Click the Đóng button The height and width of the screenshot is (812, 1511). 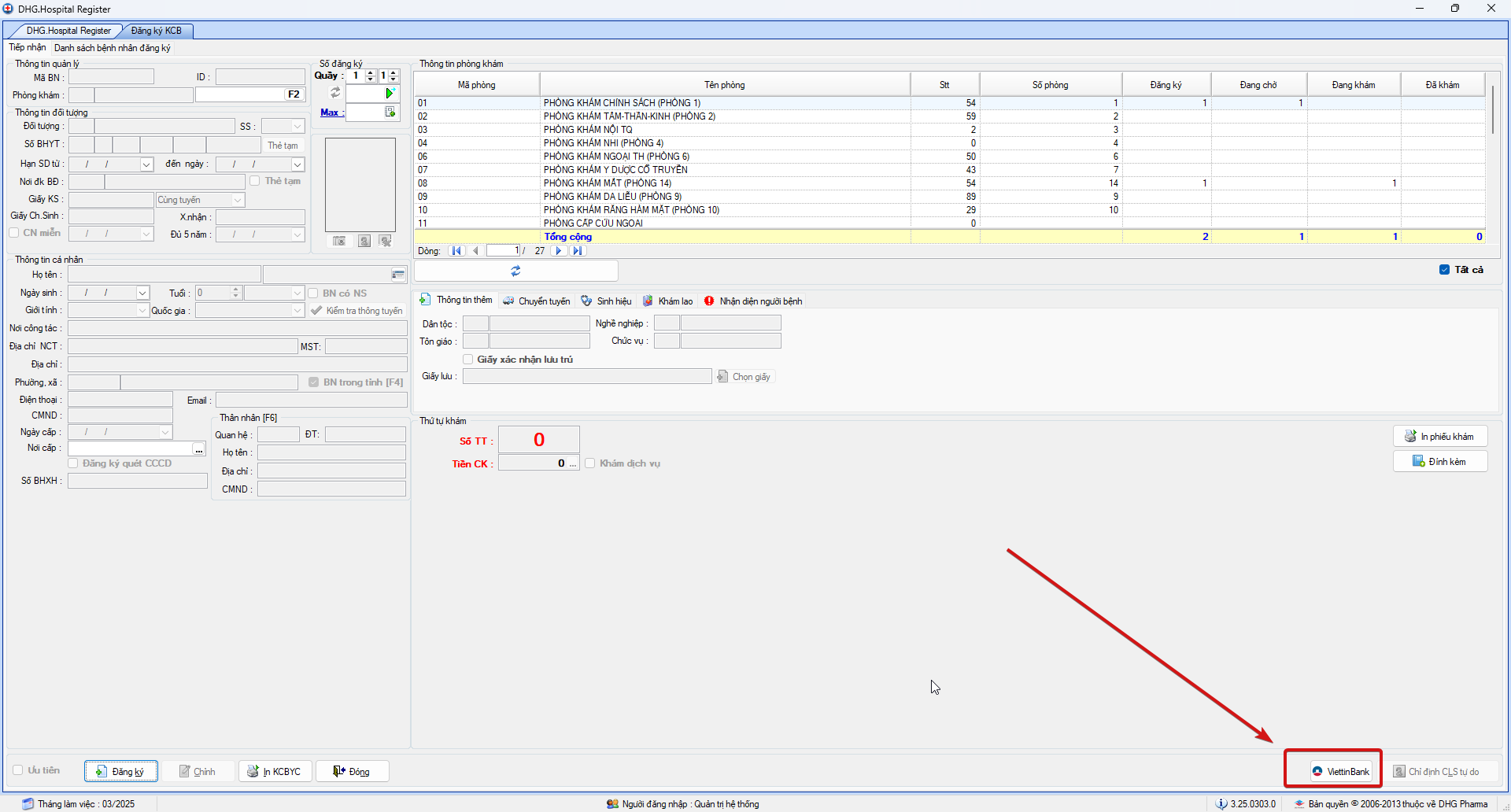click(352, 771)
